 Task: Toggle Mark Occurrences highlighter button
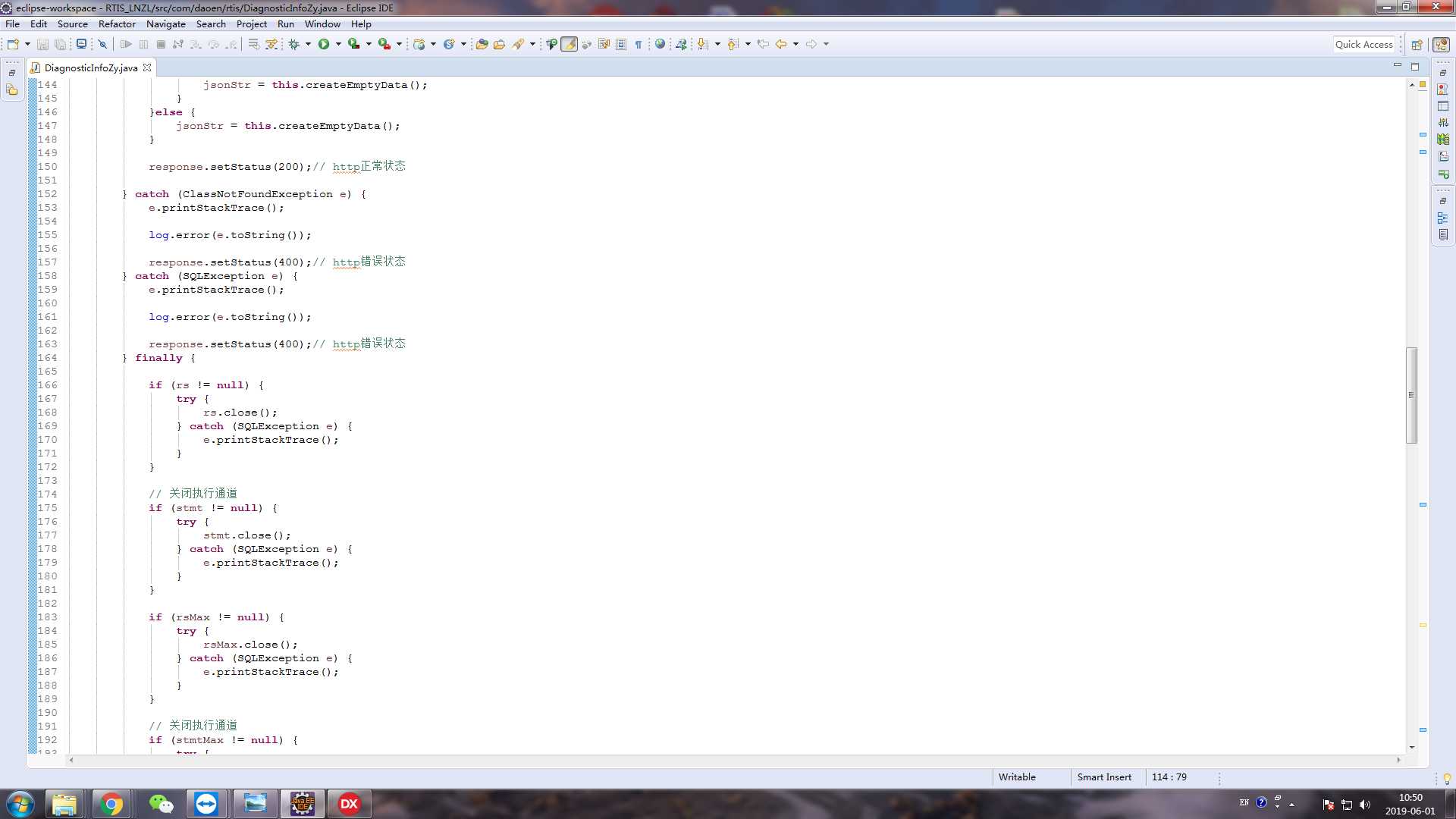[x=569, y=44]
